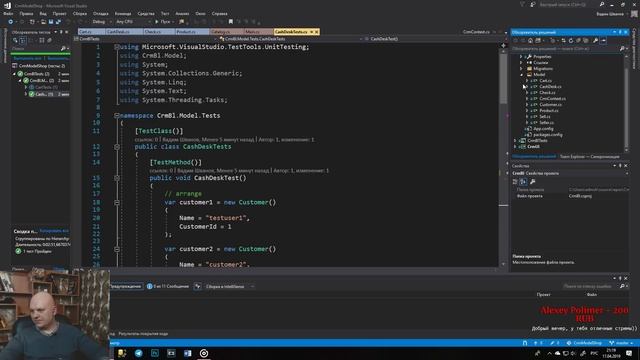Select packages.config in Solution Explorer

[547, 134]
